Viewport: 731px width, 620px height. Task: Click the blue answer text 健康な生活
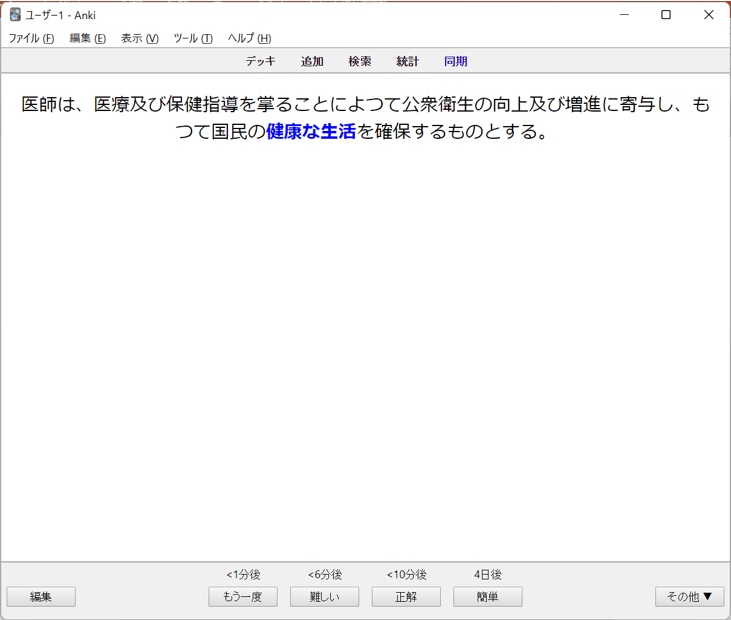[x=311, y=131]
